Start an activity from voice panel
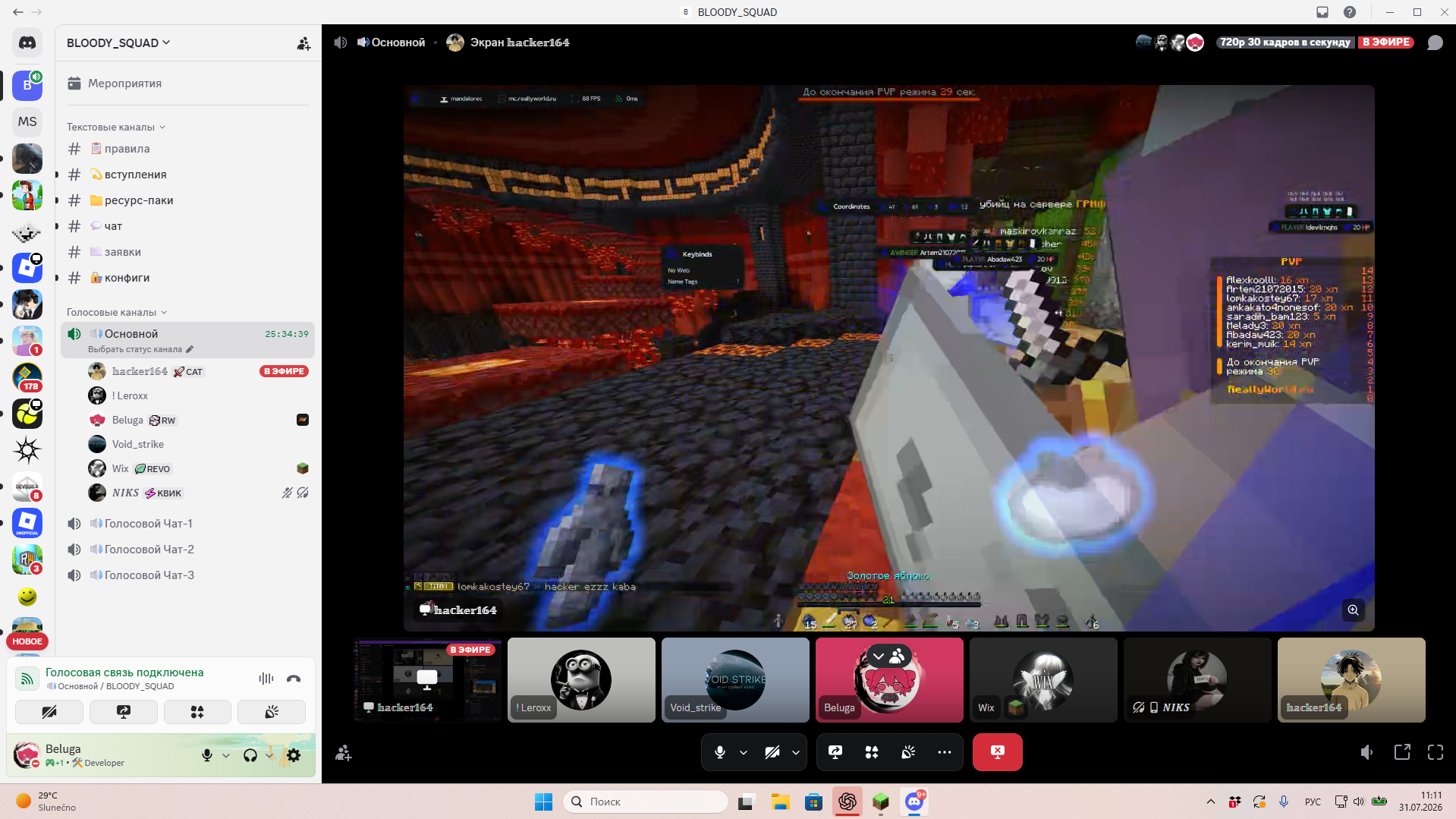The width and height of the screenshot is (1456, 819). click(x=197, y=712)
